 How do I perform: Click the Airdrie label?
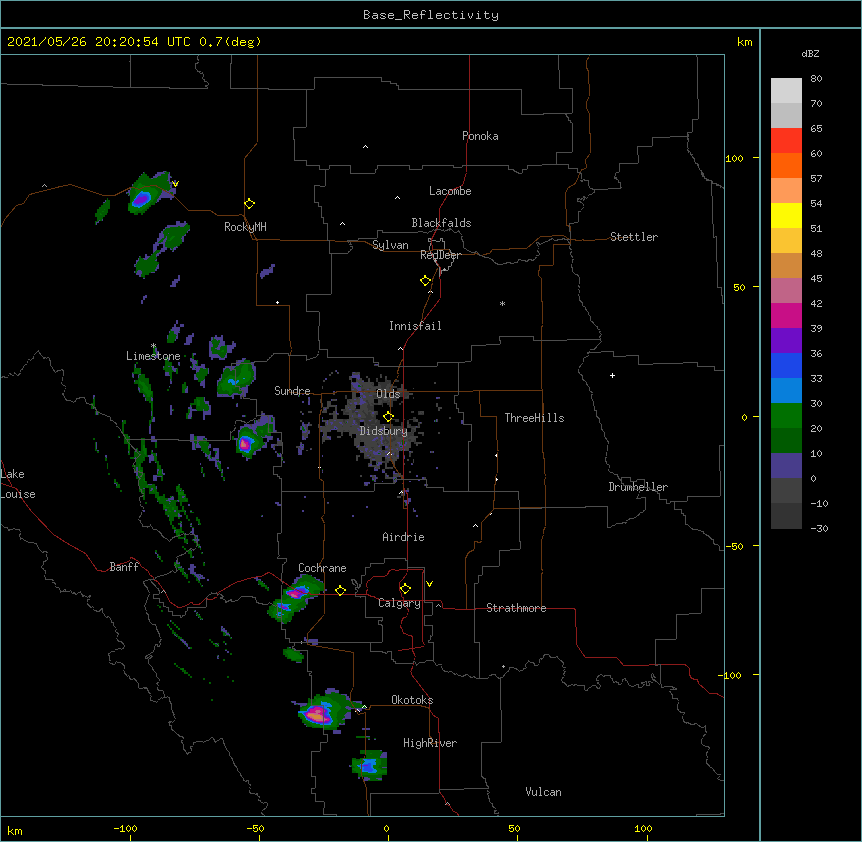(x=403, y=537)
